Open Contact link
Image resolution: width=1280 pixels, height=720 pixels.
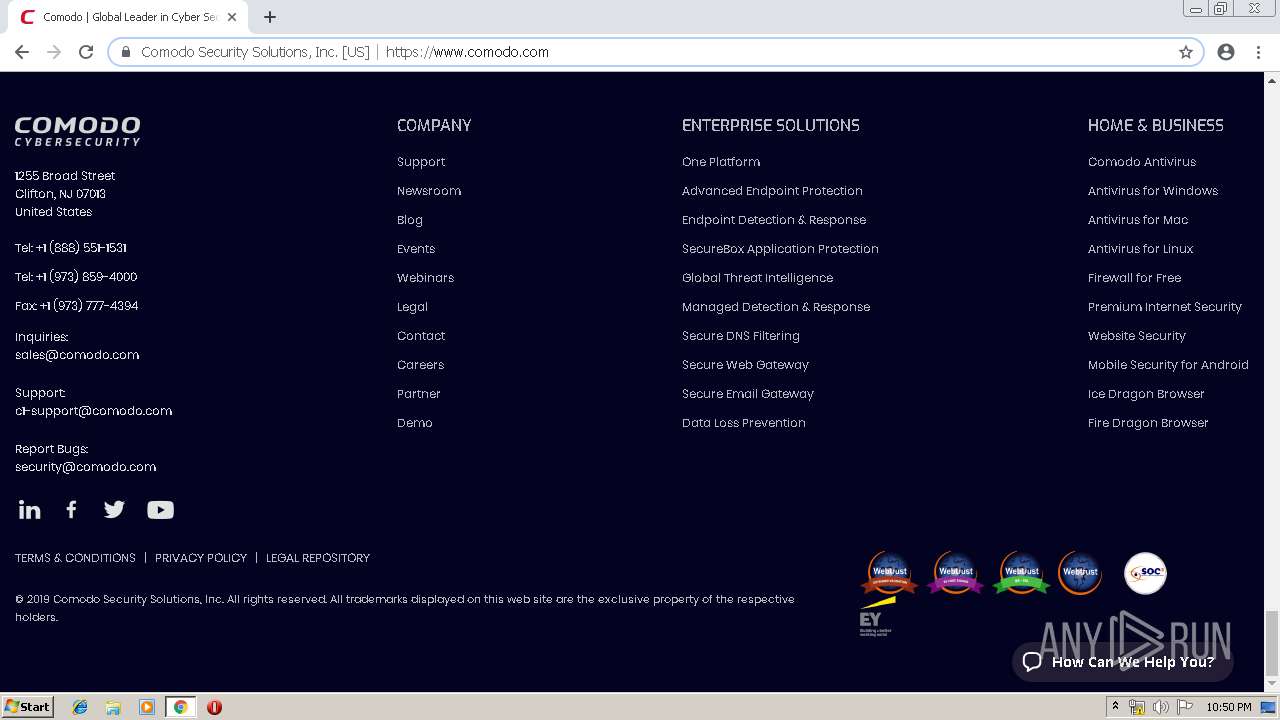pos(421,336)
